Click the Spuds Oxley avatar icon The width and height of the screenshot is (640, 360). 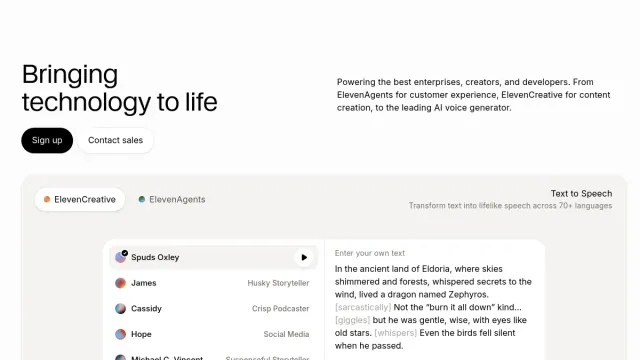pos(120,257)
